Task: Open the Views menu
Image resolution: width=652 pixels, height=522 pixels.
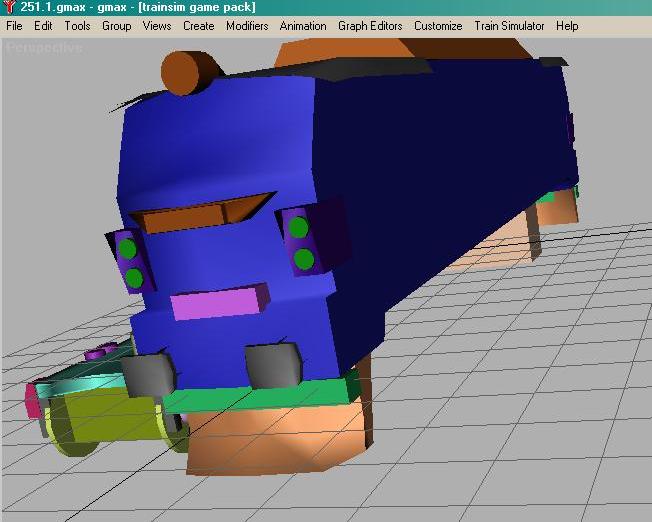Action: click(157, 26)
